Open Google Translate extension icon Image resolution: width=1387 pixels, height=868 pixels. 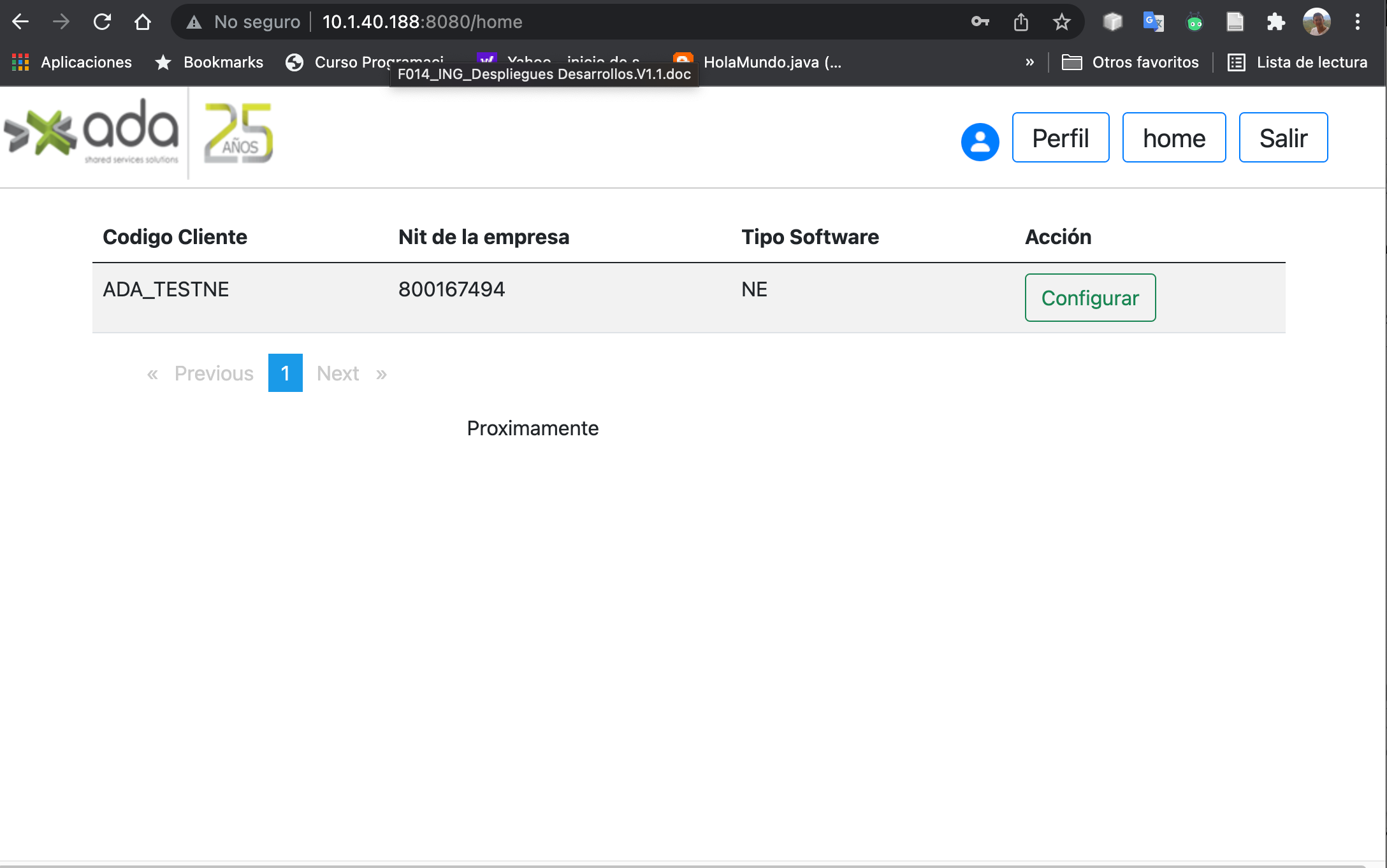(x=1153, y=22)
